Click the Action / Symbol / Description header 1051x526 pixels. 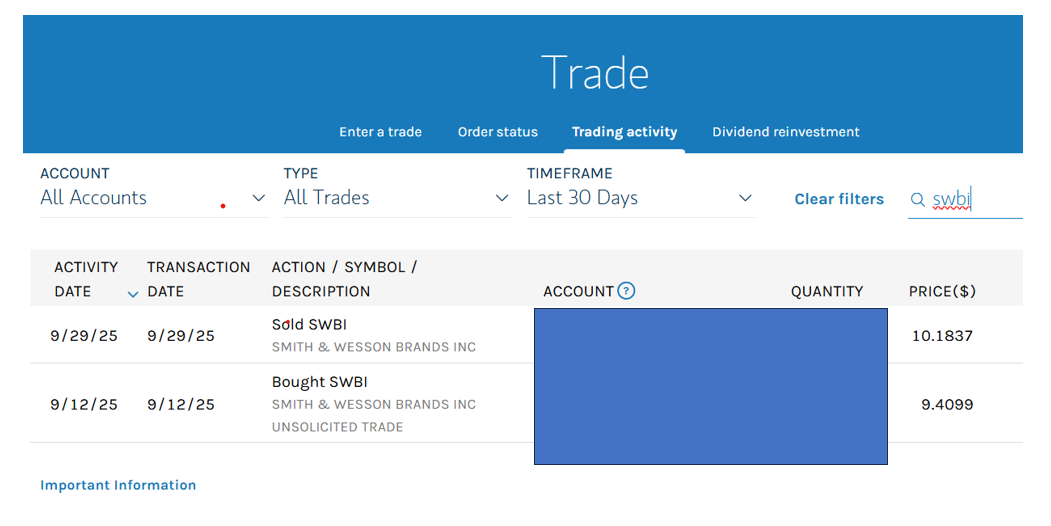(x=344, y=279)
